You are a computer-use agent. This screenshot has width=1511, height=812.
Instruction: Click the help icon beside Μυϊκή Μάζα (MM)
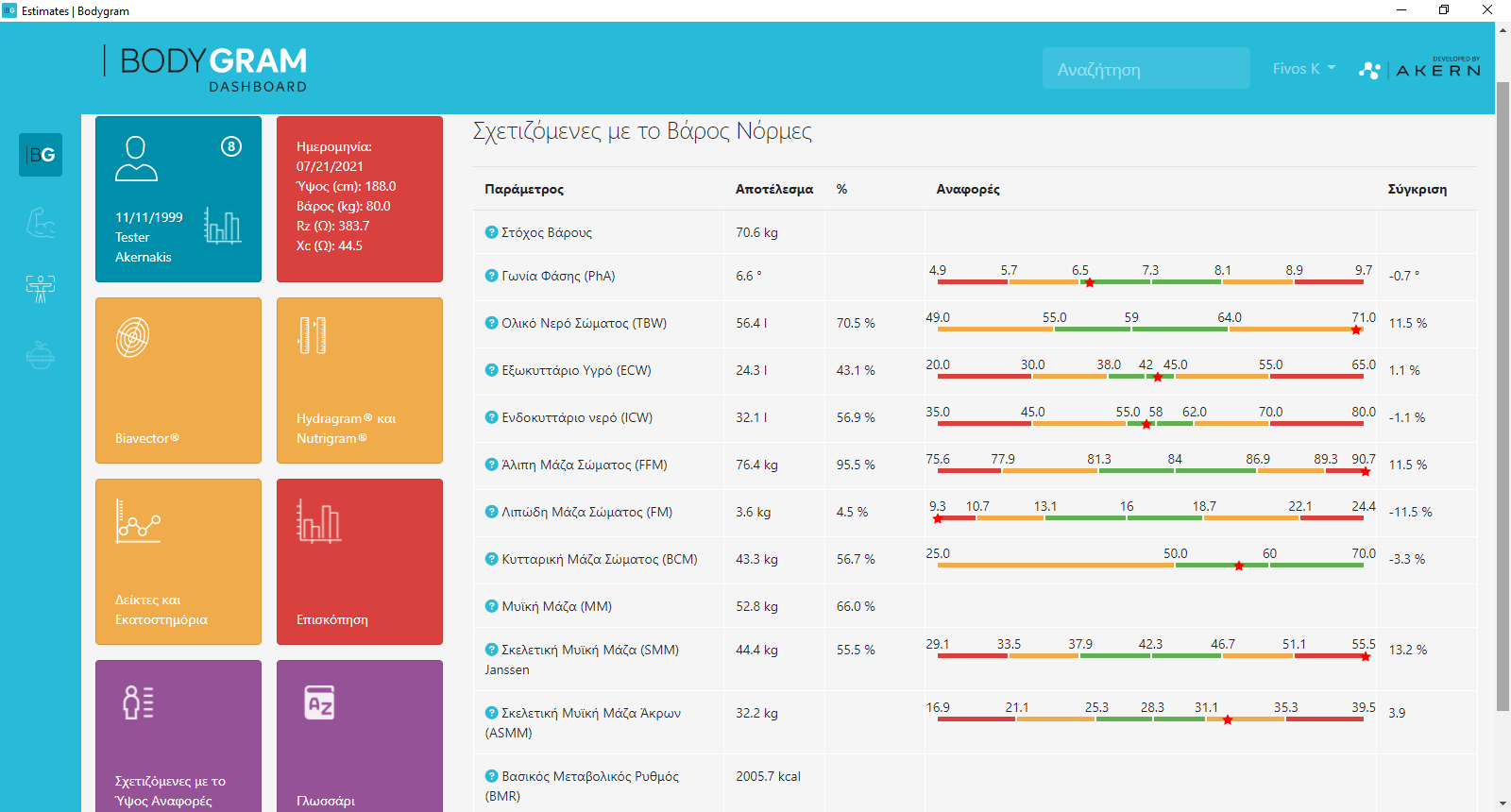[491, 606]
